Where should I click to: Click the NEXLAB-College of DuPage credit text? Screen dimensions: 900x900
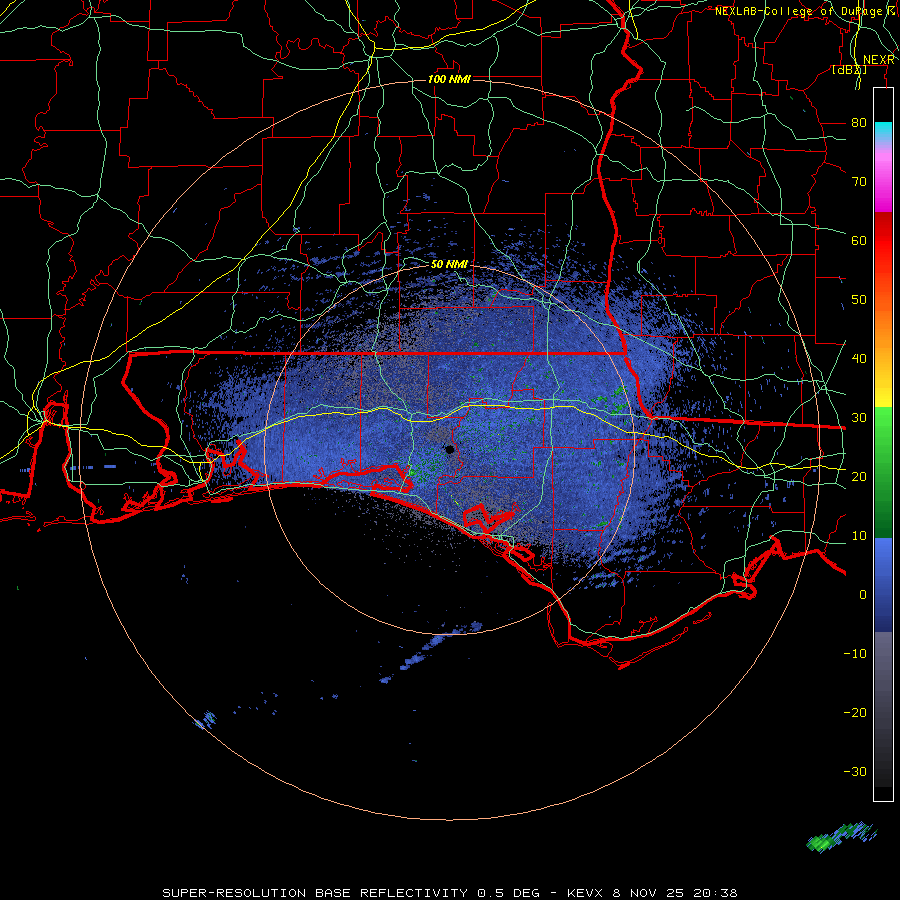click(807, 11)
